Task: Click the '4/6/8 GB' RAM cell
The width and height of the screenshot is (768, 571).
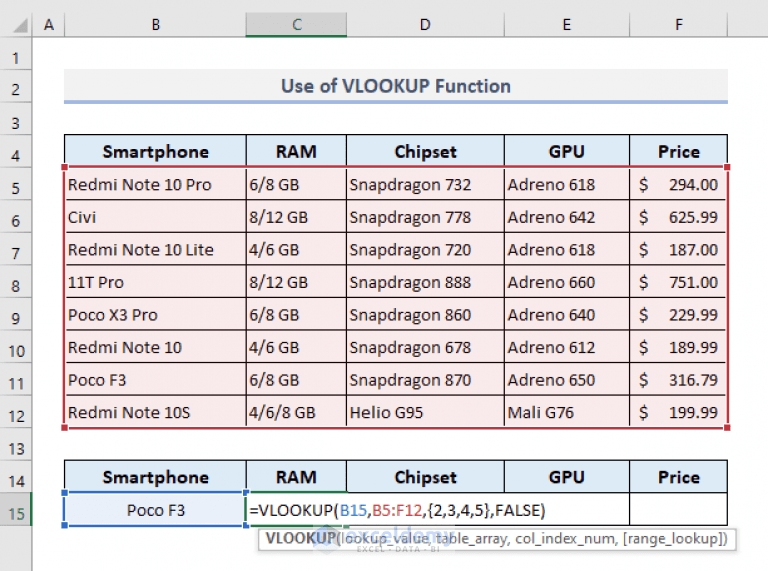Action: coord(296,412)
